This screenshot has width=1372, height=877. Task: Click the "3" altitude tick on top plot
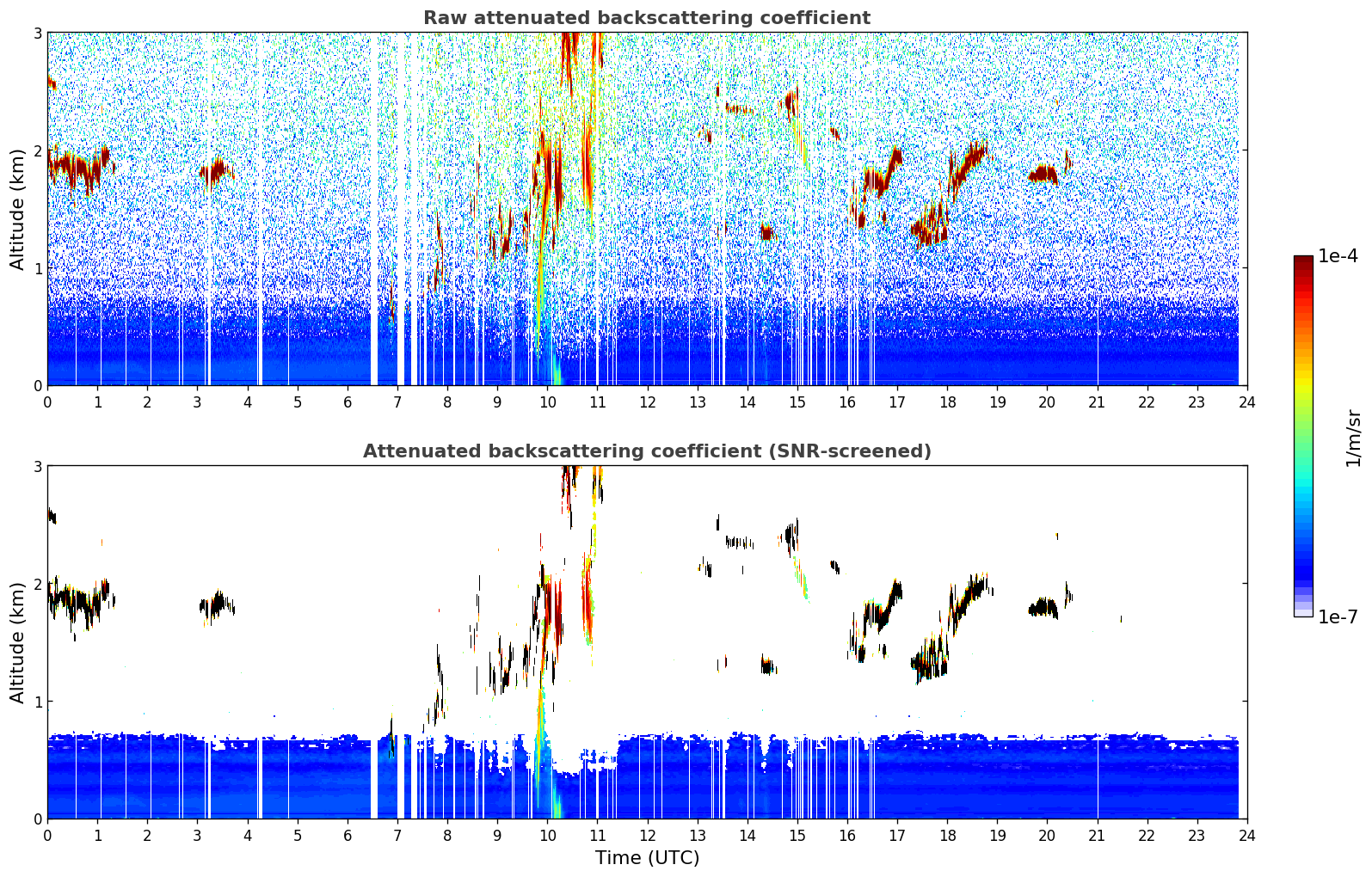pyautogui.click(x=38, y=33)
